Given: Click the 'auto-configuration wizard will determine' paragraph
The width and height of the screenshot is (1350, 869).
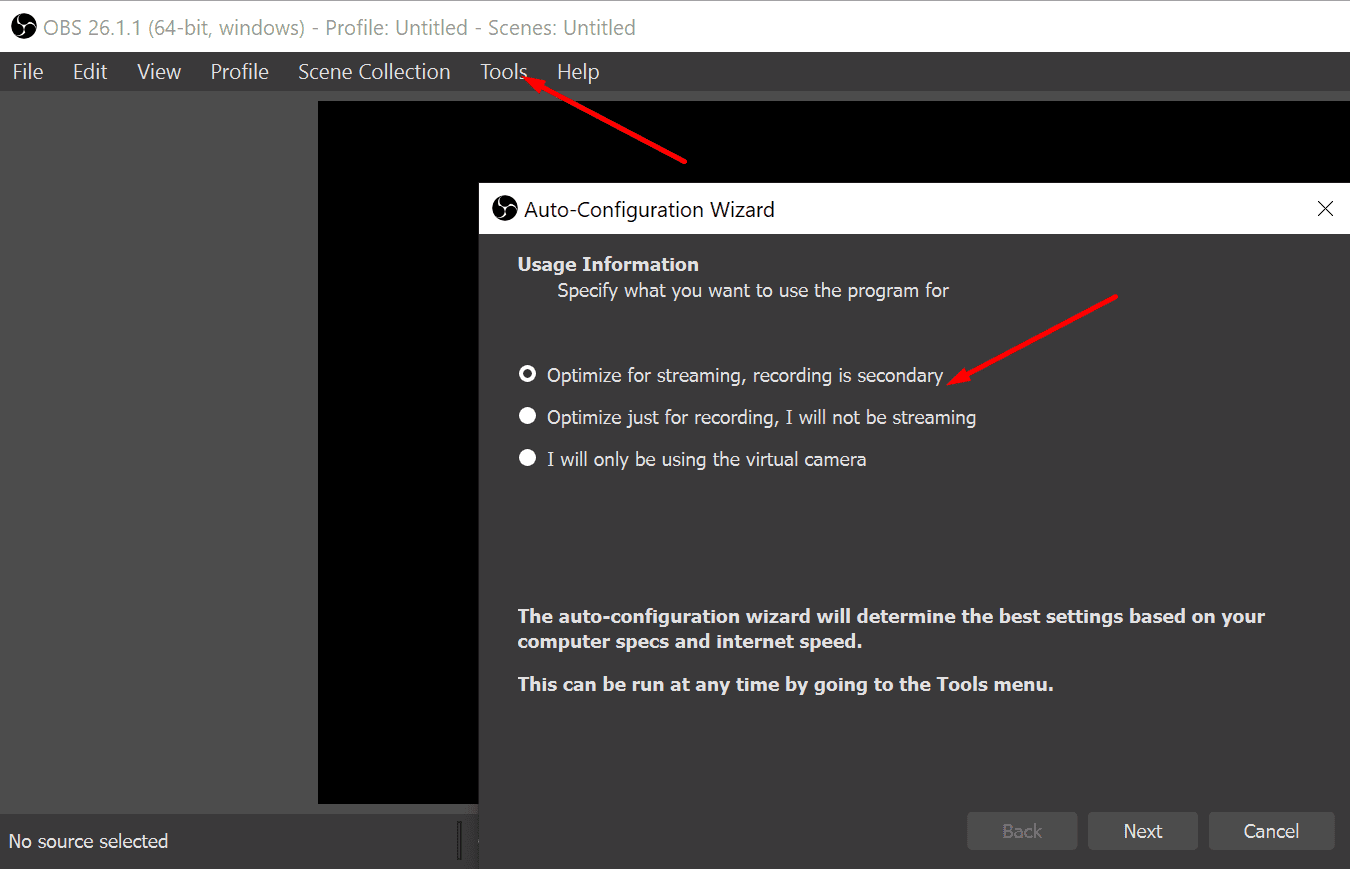Looking at the screenshot, I should pos(891,629).
